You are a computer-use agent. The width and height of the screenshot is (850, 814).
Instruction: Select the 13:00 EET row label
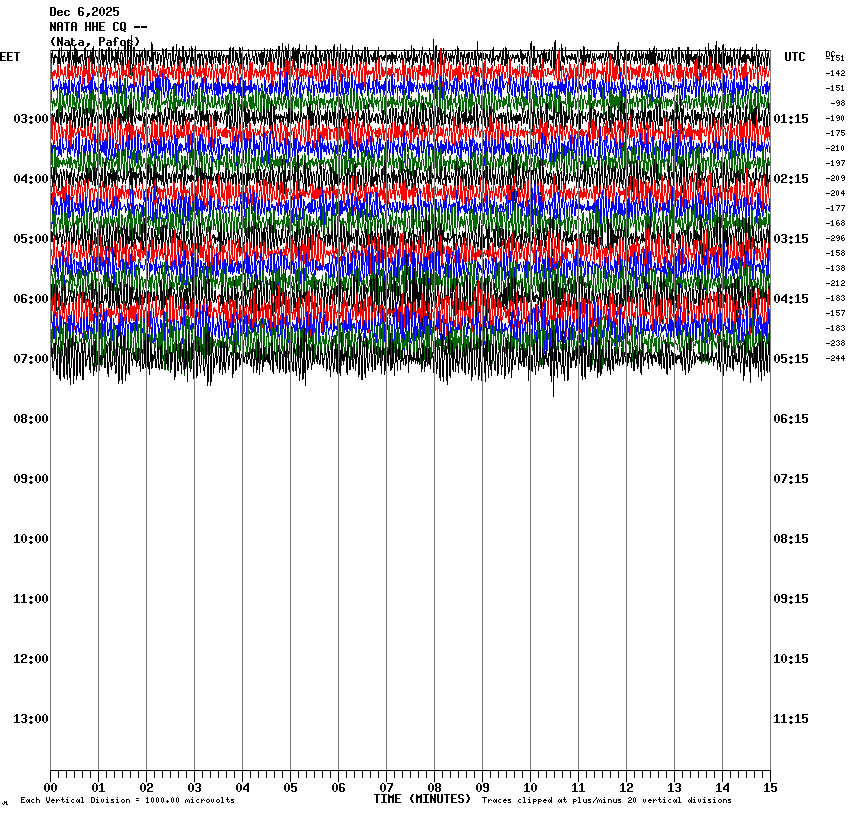click(30, 719)
